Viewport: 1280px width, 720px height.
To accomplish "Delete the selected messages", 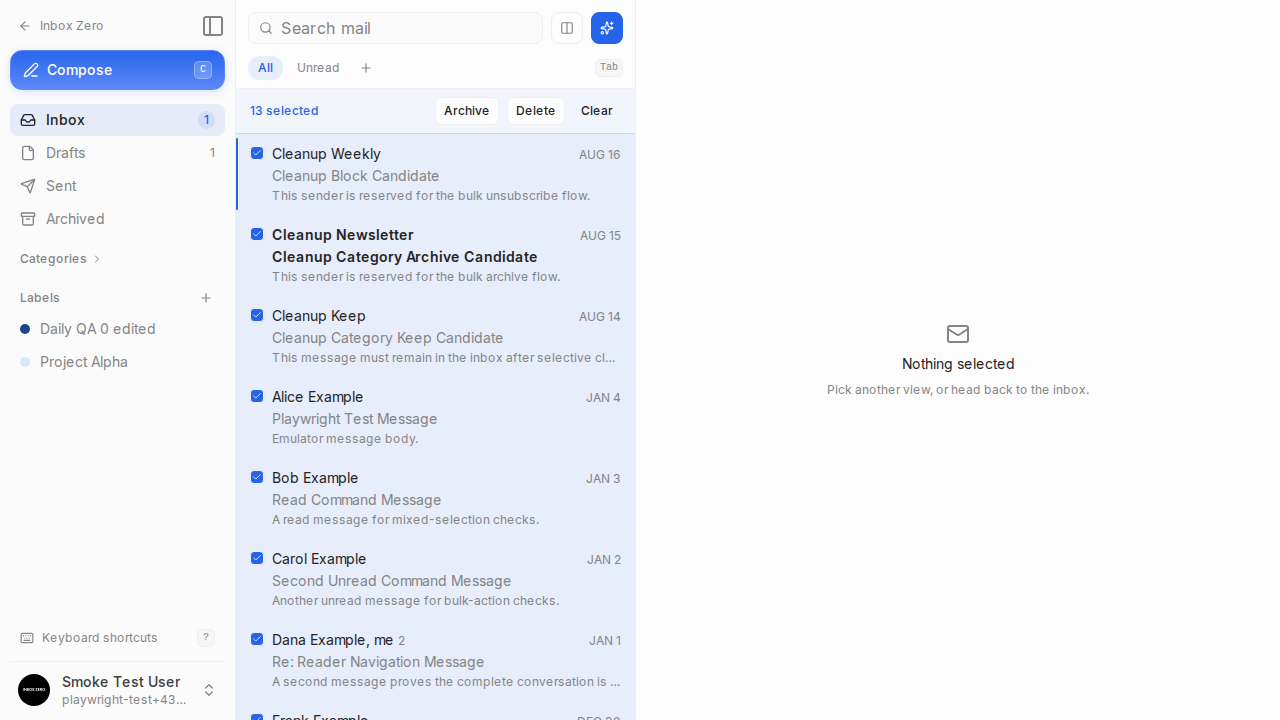I will [535, 111].
